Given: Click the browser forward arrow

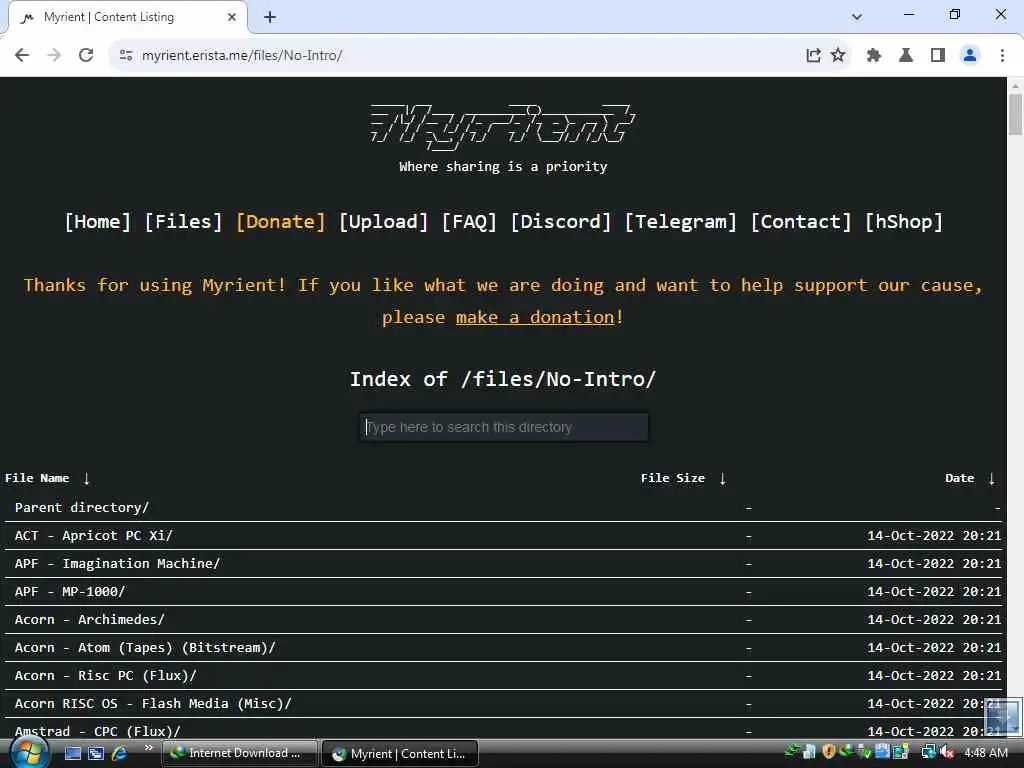Looking at the screenshot, I should [54, 56].
